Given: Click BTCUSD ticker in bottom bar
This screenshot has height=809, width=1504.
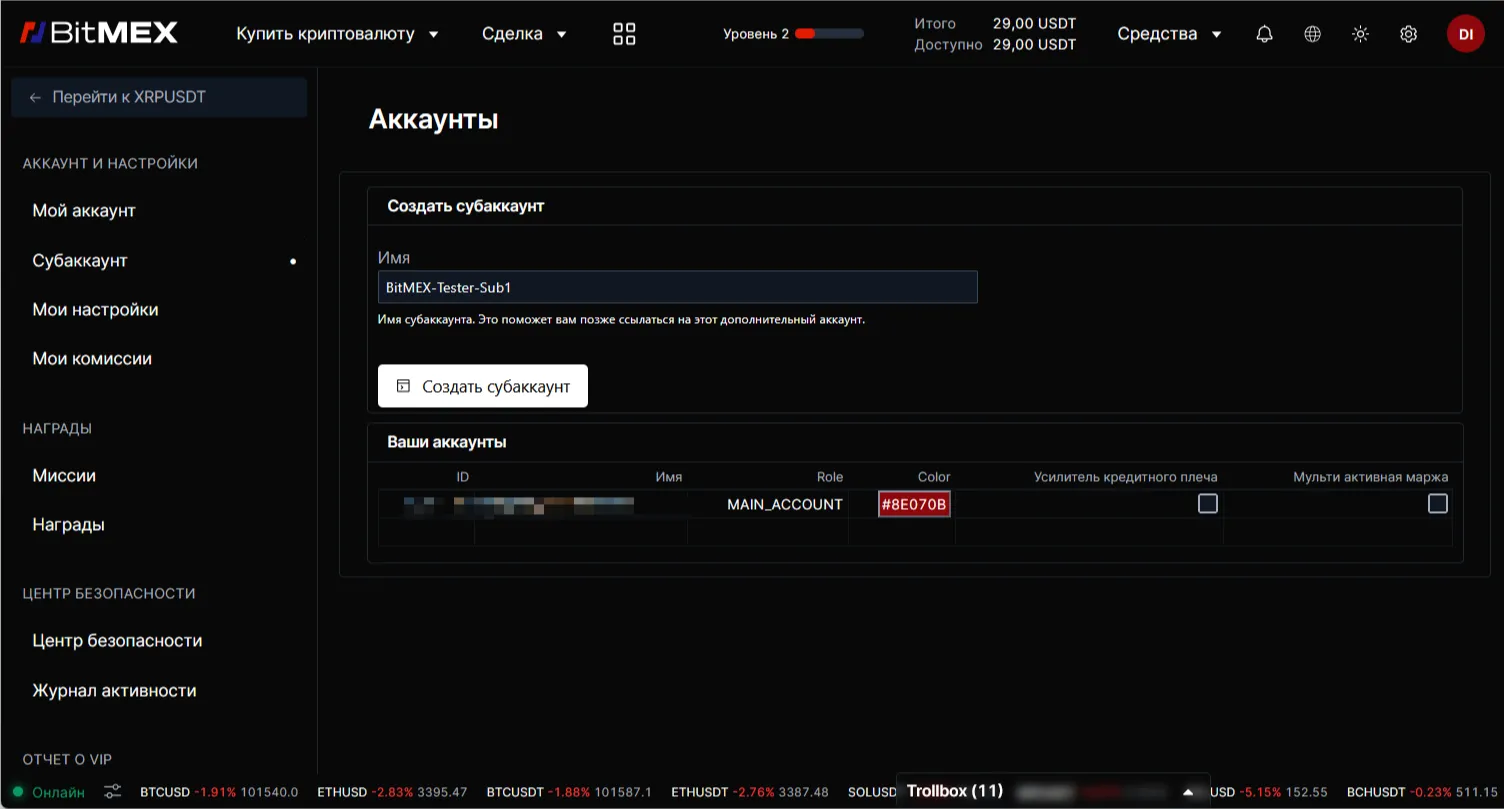Looking at the screenshot, I should coord(219,792).
